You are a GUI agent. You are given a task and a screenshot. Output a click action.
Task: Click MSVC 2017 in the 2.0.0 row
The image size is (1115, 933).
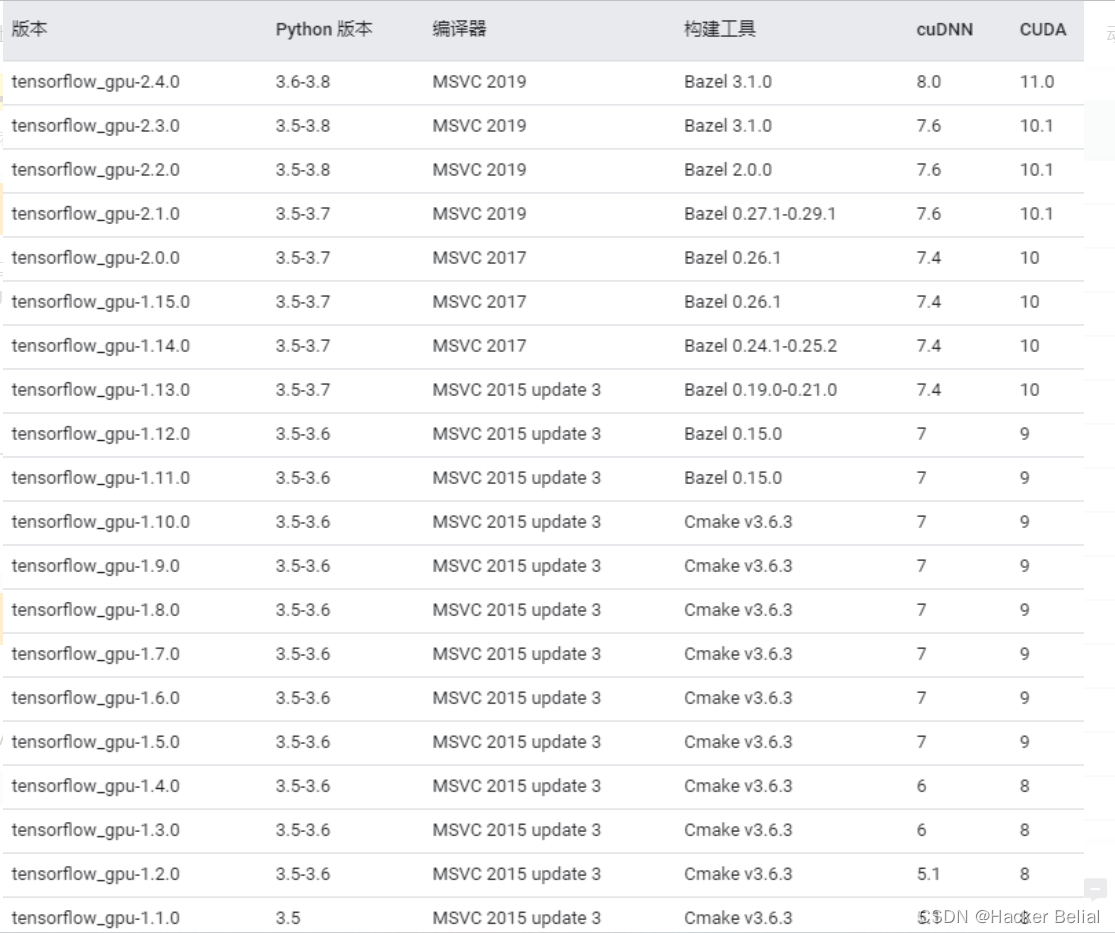tap(479, 258)
